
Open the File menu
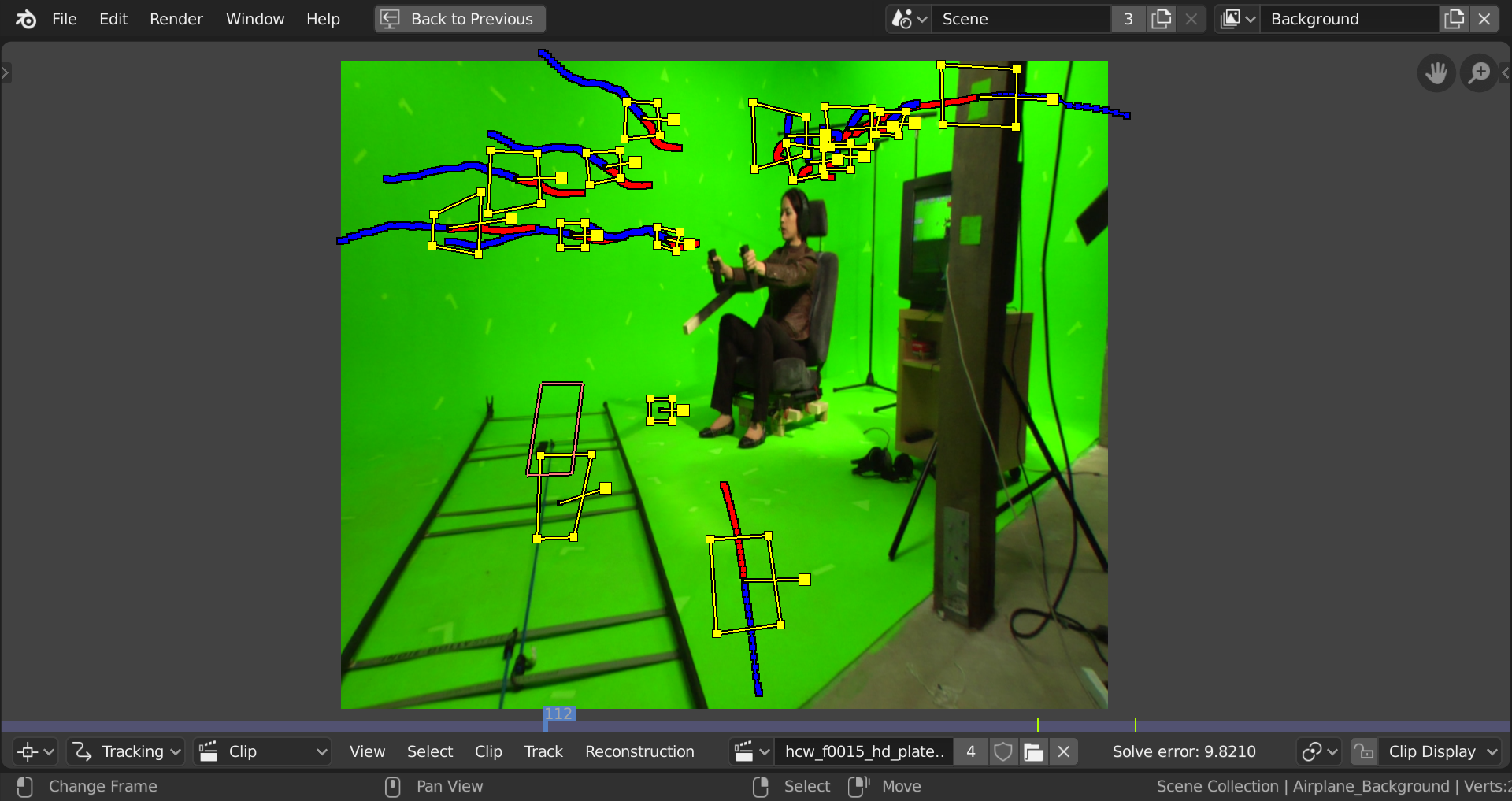click(x=64, y=18)
